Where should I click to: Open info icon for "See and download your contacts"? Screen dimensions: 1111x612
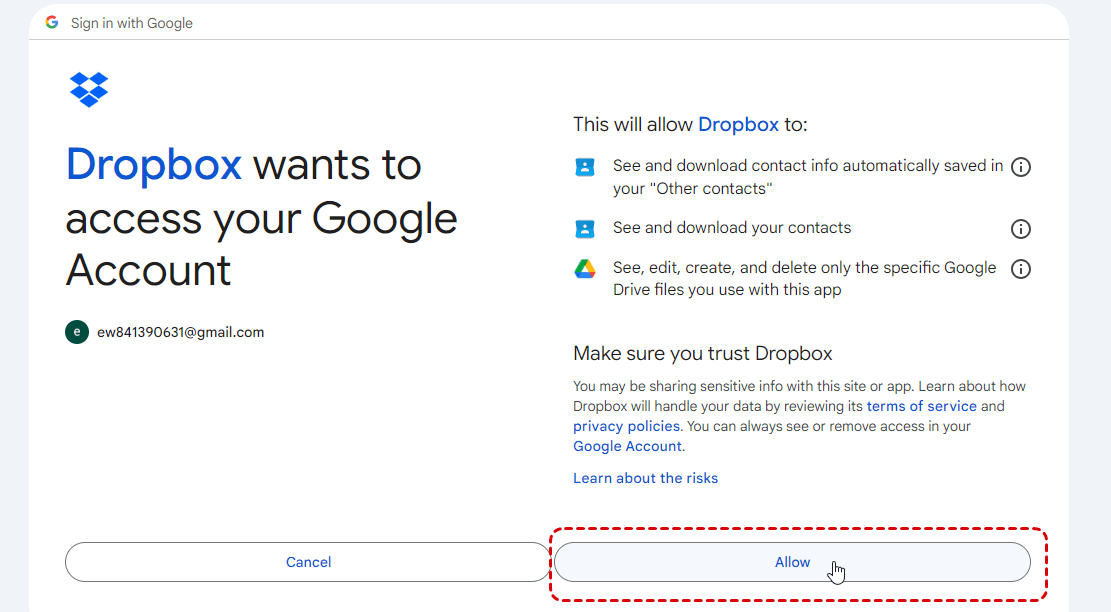click(x=1020, y=229)
